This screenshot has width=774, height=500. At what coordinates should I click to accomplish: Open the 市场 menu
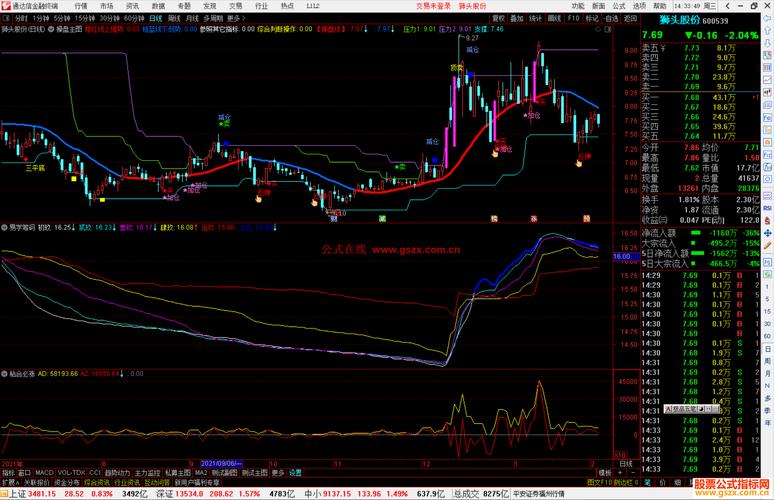(107, 6)
